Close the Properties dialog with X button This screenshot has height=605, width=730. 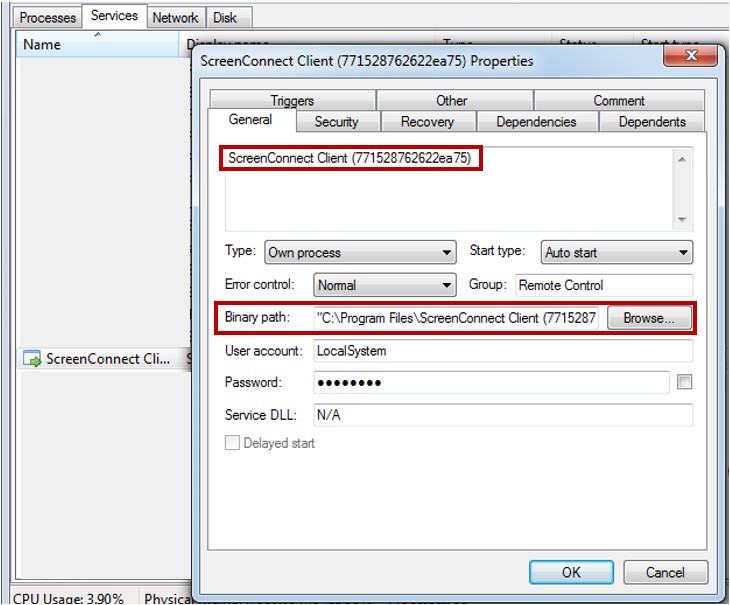click(690, 56)
